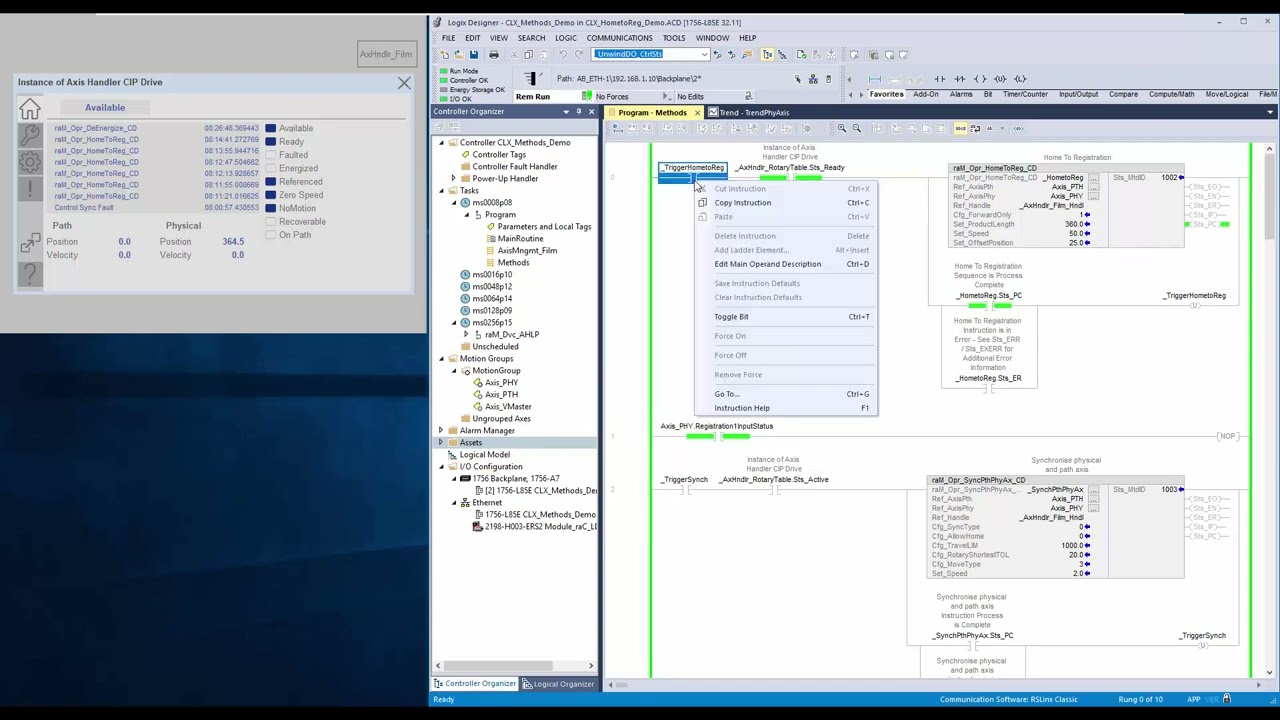
Task: Select the Timer/Counter instruction tab
Action: [x=1025, y=94]
